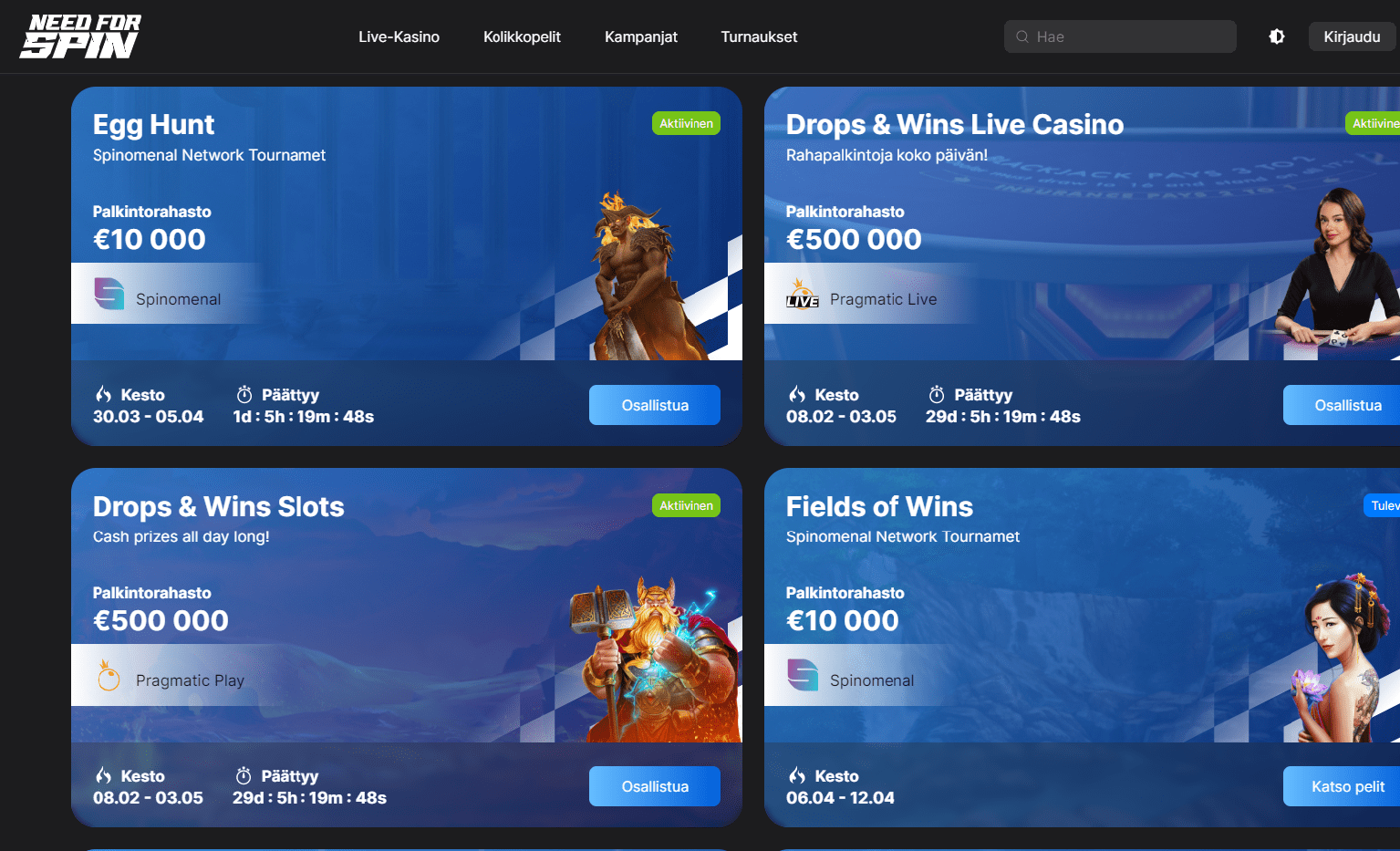Open the Live-Kasino menu item
The height and width of the screenshot is (851, 1400).
click(x=399, y=36)
